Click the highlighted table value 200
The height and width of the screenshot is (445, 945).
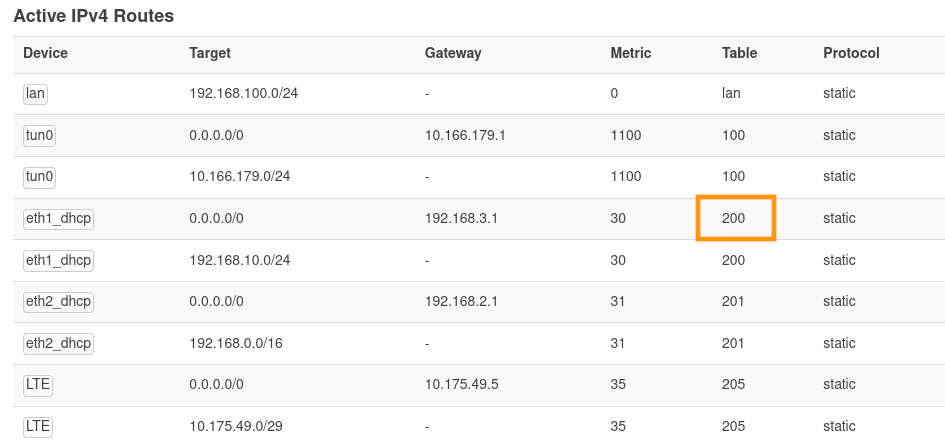pos(734,218)
